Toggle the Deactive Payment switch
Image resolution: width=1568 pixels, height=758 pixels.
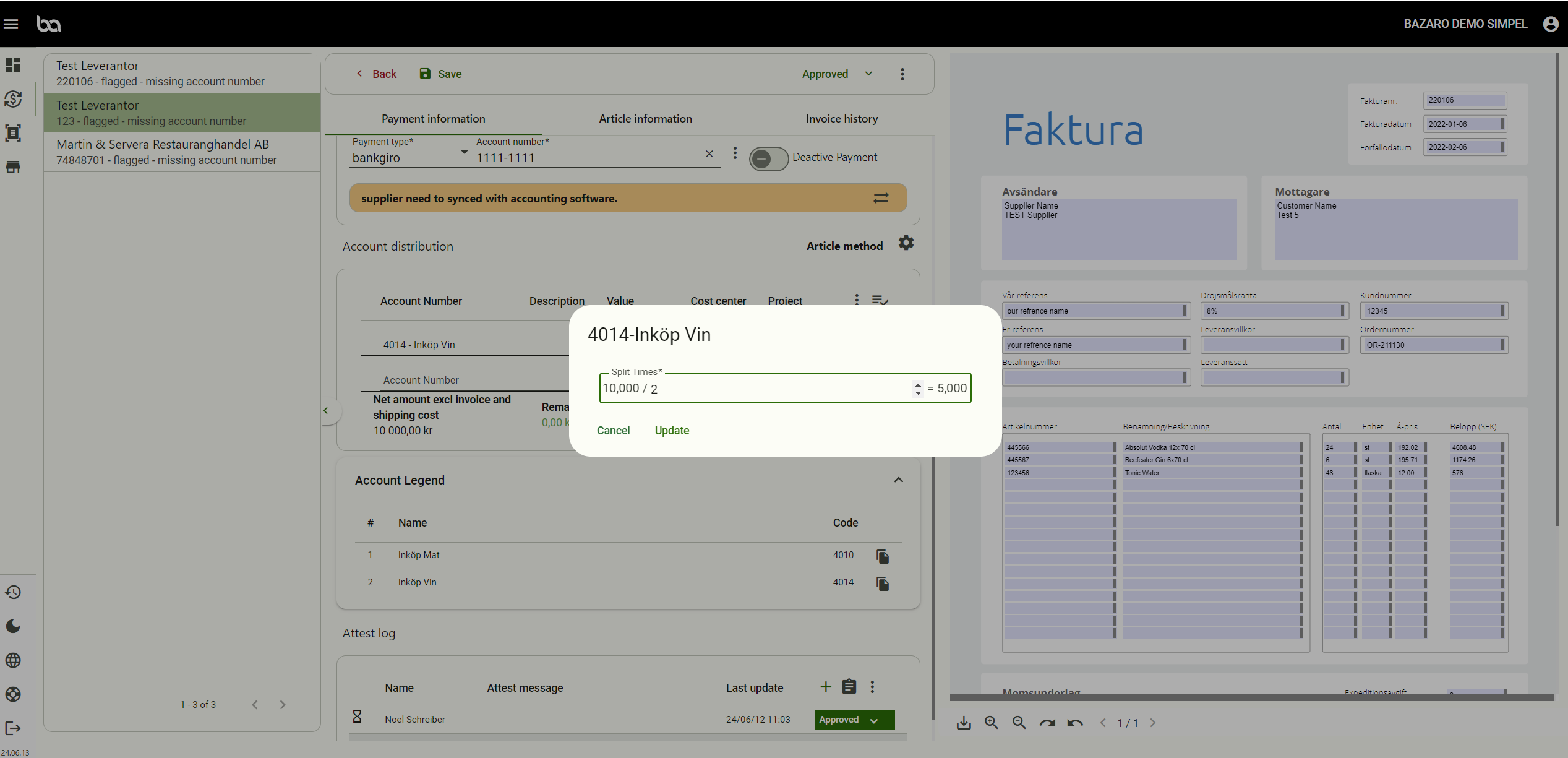768,158
